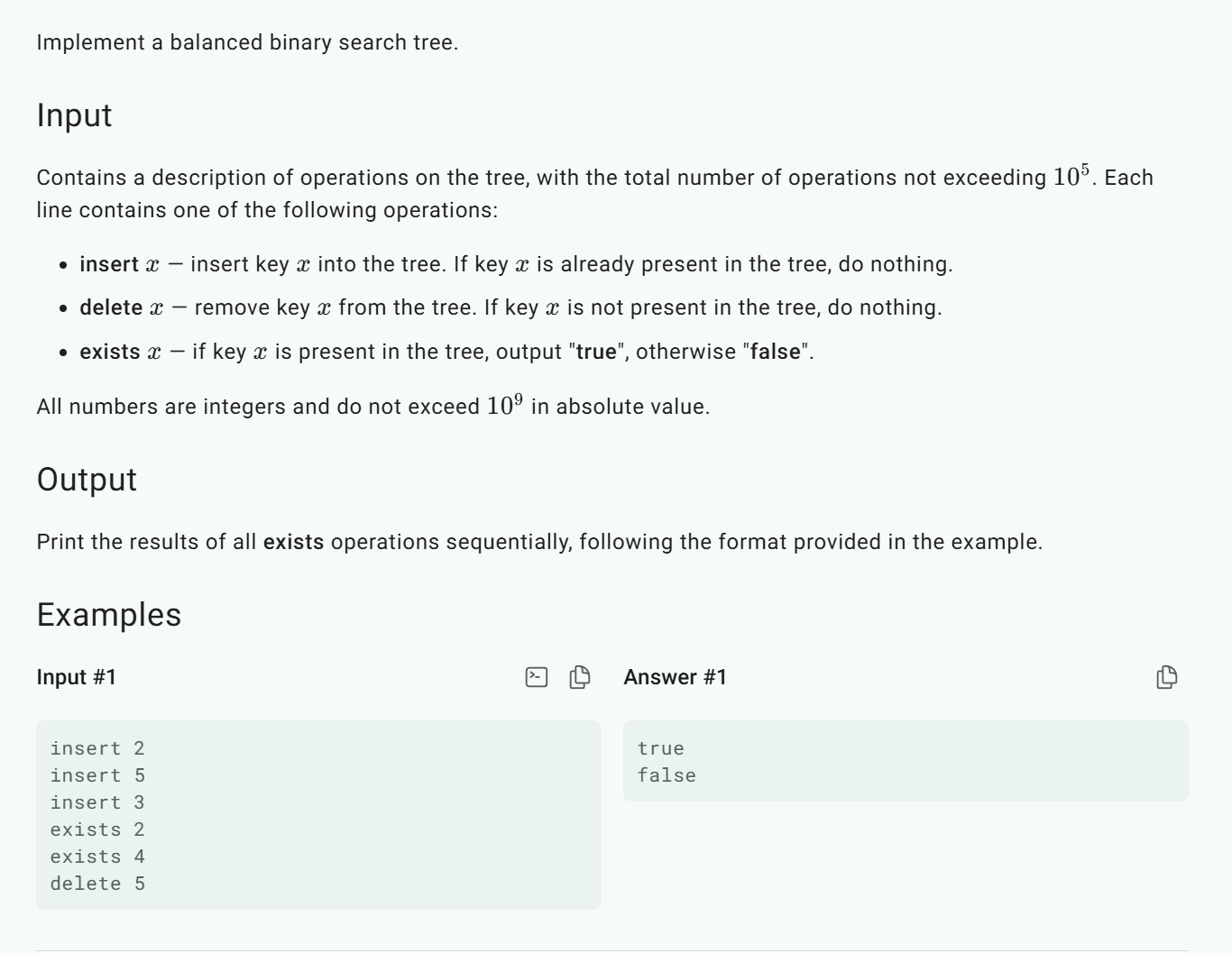Click the 'Input' section heading

click(74, 115)
